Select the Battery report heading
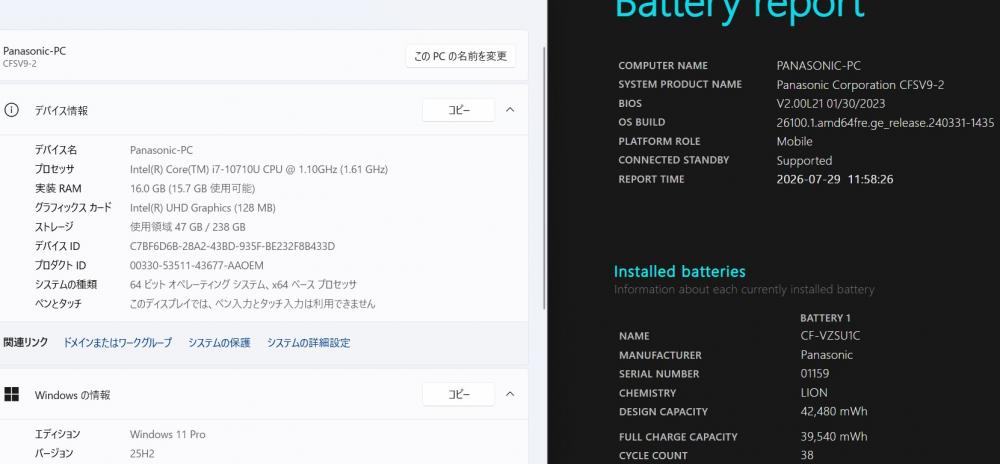The width and height of the screenshot is (1000, 464). (x=740, y=10)
